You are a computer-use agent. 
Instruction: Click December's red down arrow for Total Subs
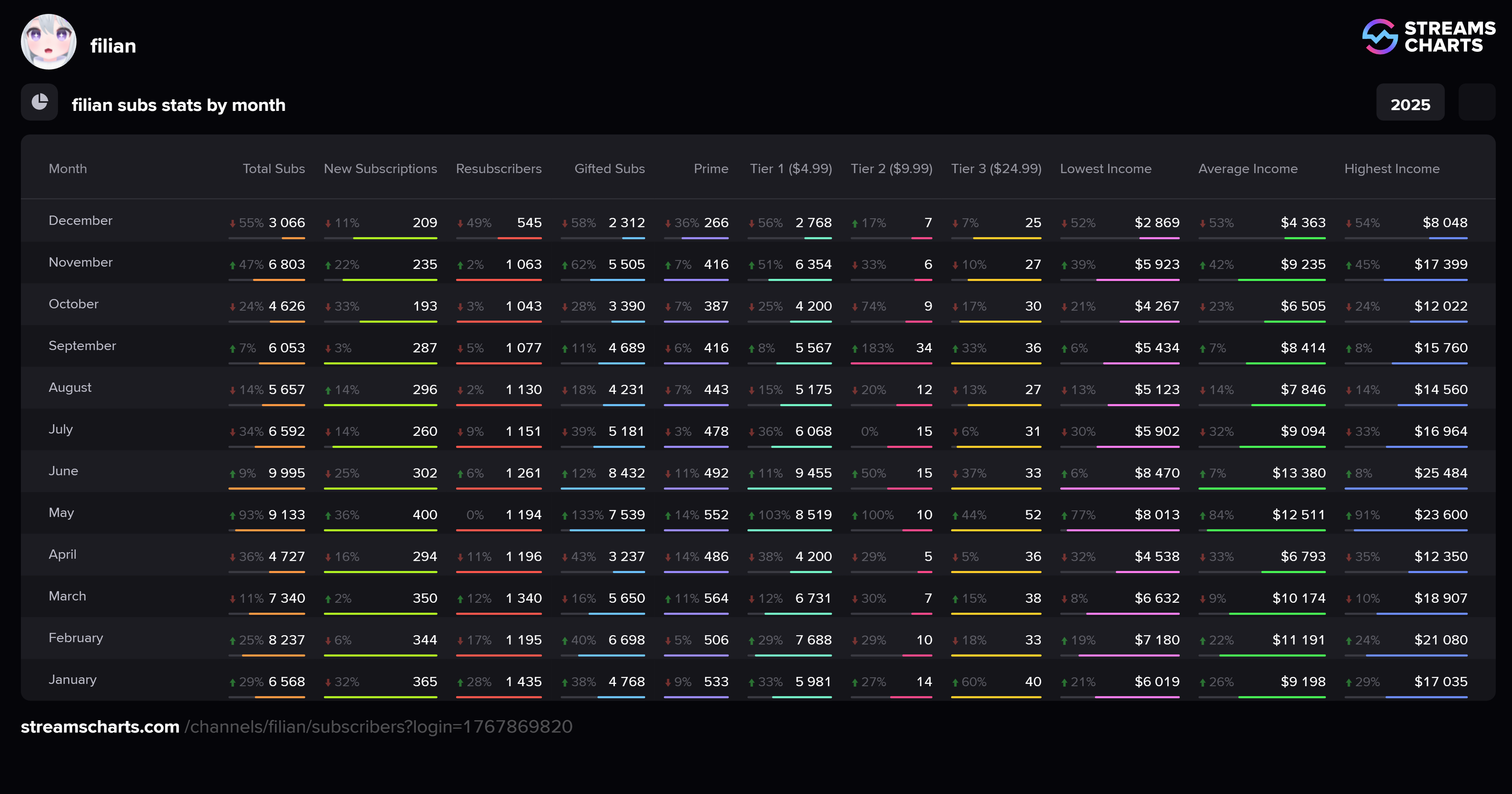click(x=232, y=224)
